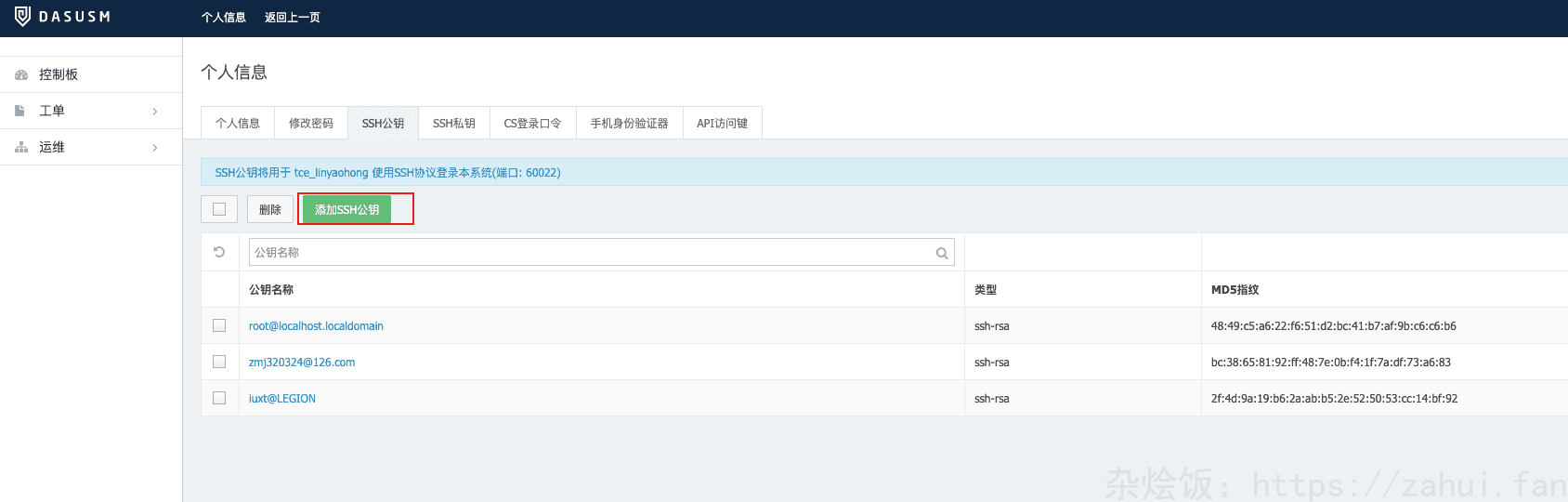The image size is (1568, 502).
Task: Click the magnifier search icon in 公钥名称 field
Action: coord(942,253)
